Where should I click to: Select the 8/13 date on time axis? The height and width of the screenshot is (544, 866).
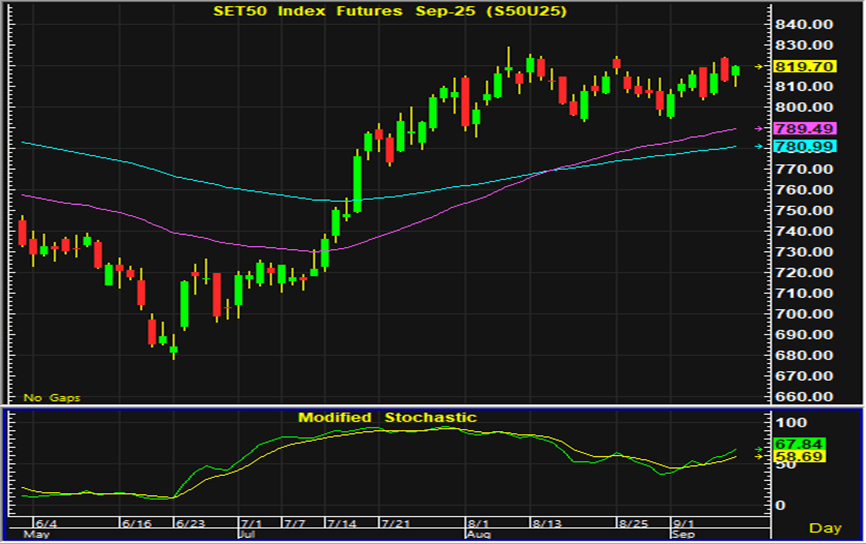point(549,523)
